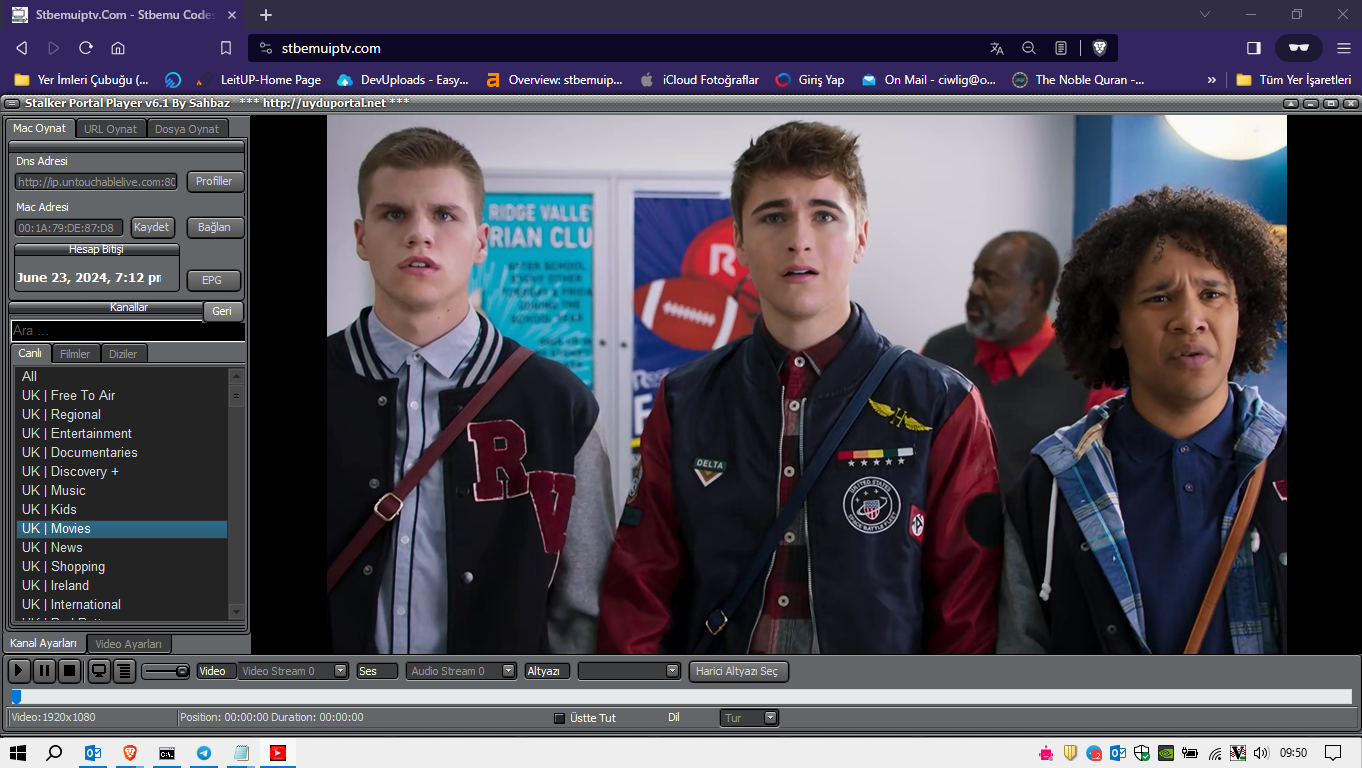Select UK | Documentaries category
The width and height of the screenshot is (1362, 768).
coord(122,452)
